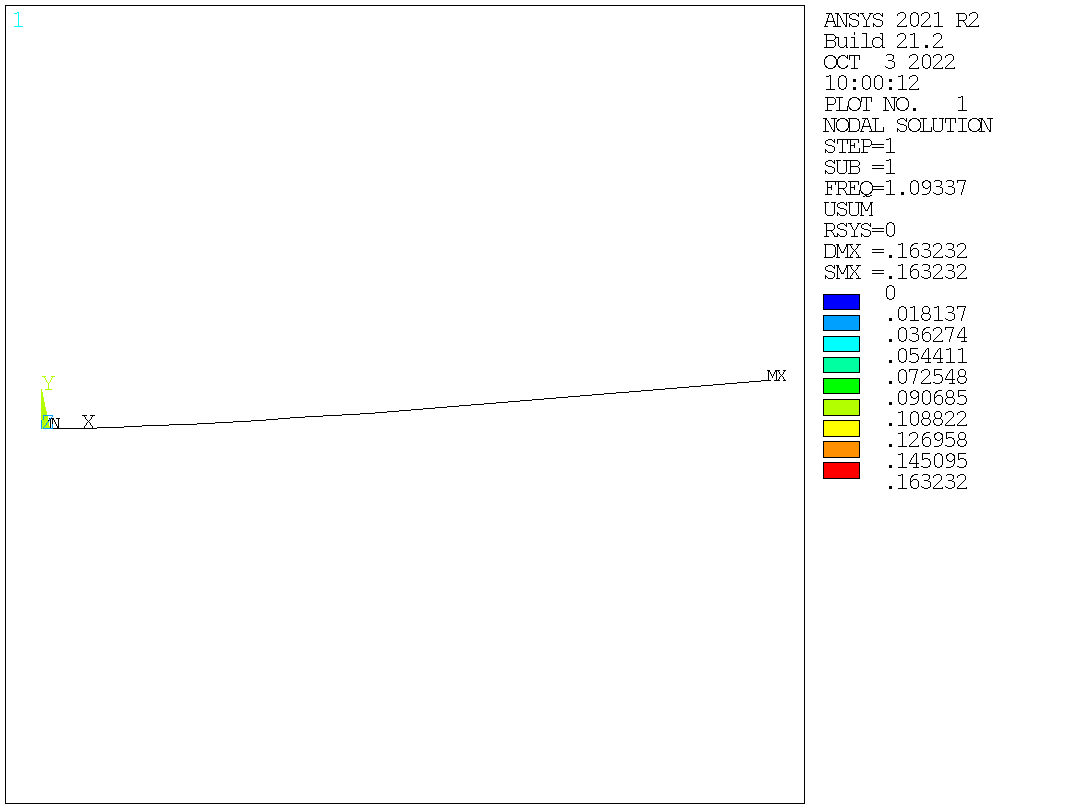Click the legend value '.018137'

coord(927,314)
